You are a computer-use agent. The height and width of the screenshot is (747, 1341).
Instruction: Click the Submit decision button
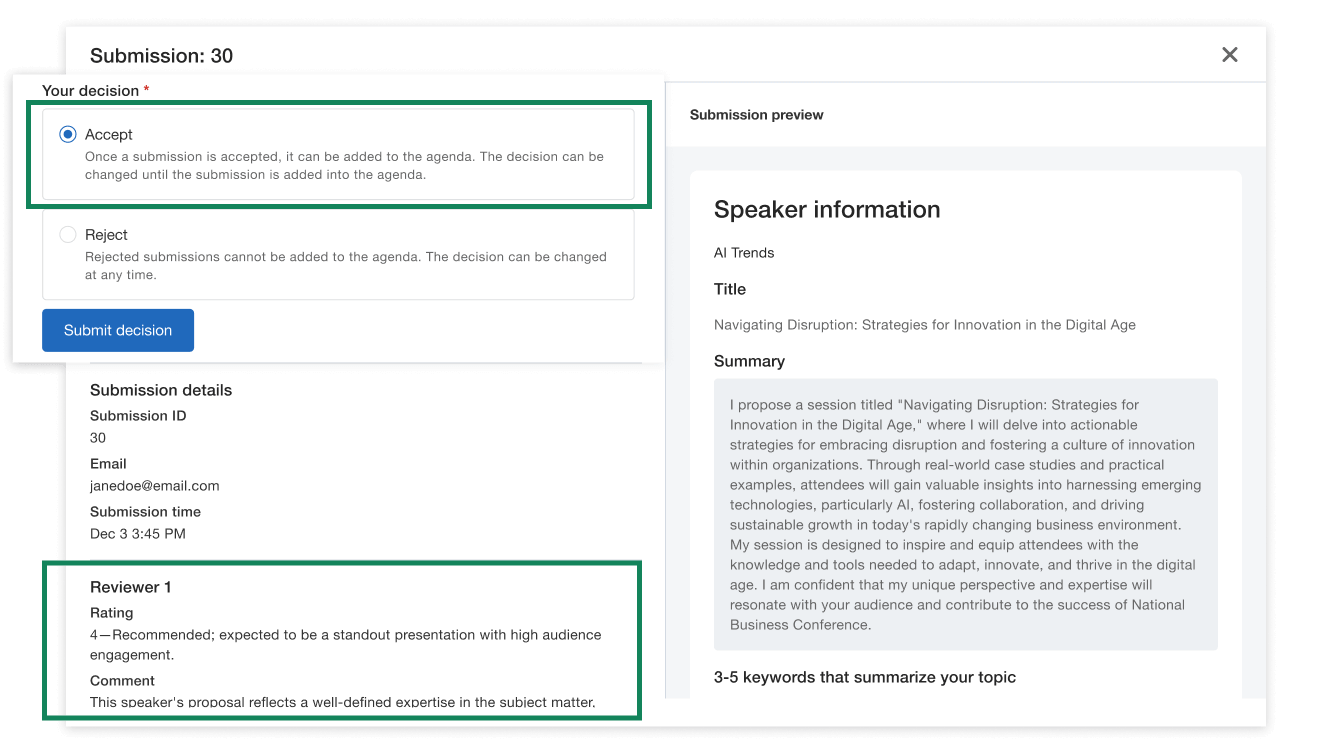click(x=118, y=331)
